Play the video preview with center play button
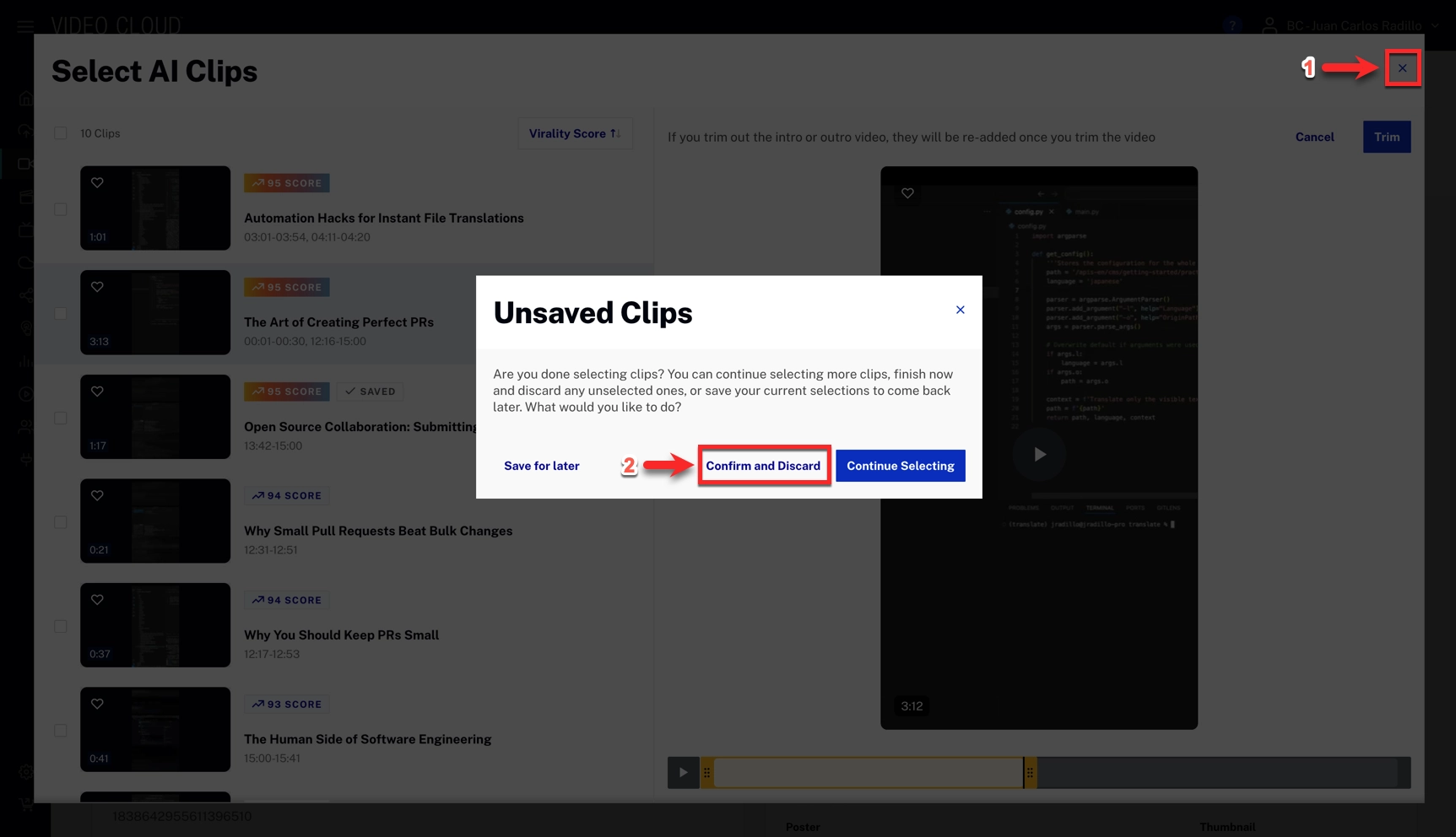This screenshot has width=1456, height=837. point(1039,454)
